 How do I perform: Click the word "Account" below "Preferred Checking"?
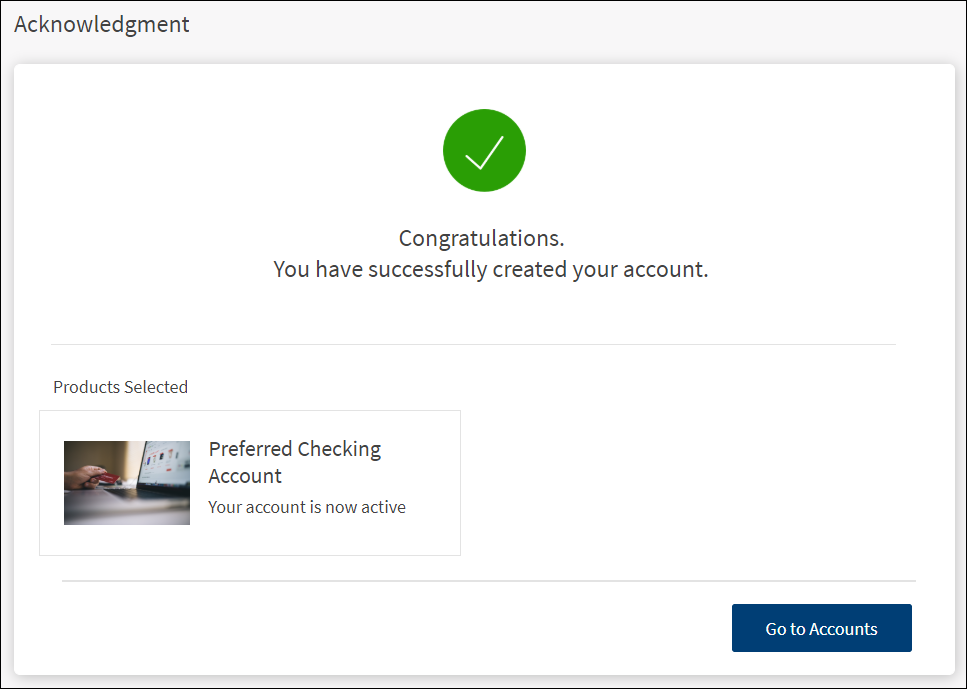245,476
